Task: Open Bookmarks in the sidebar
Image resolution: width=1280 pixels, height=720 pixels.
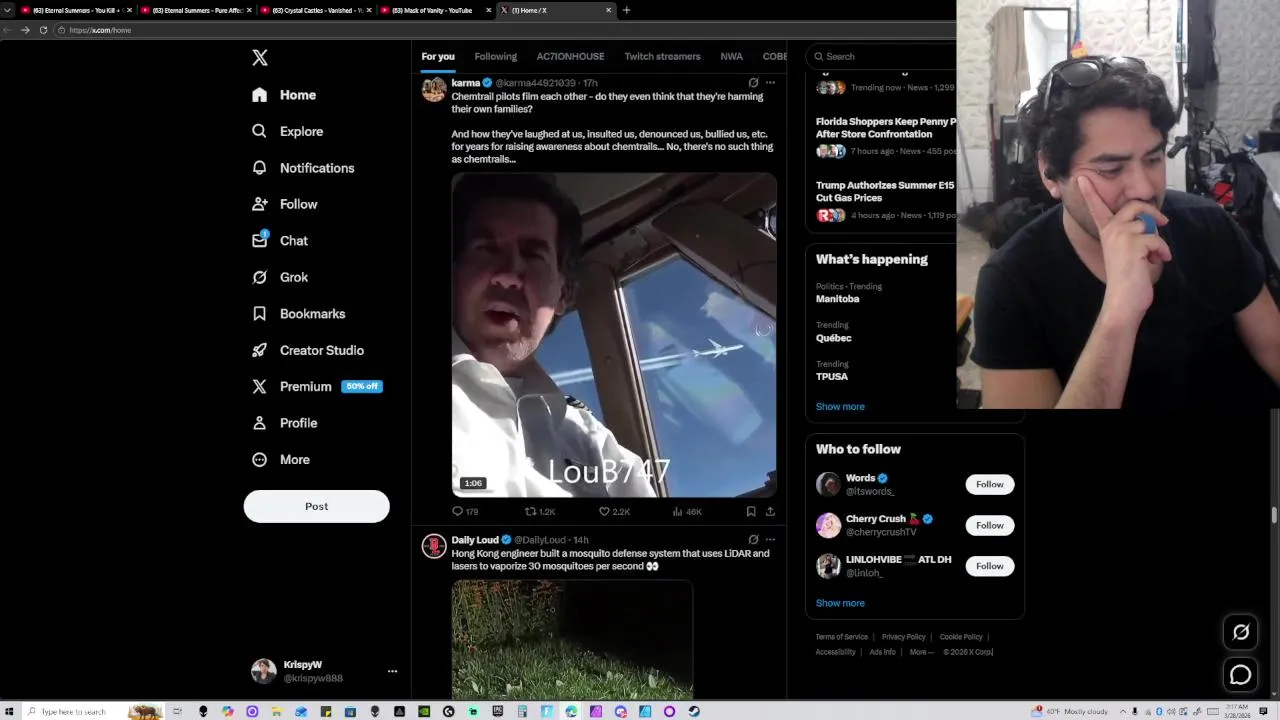Action: point(299,314)
